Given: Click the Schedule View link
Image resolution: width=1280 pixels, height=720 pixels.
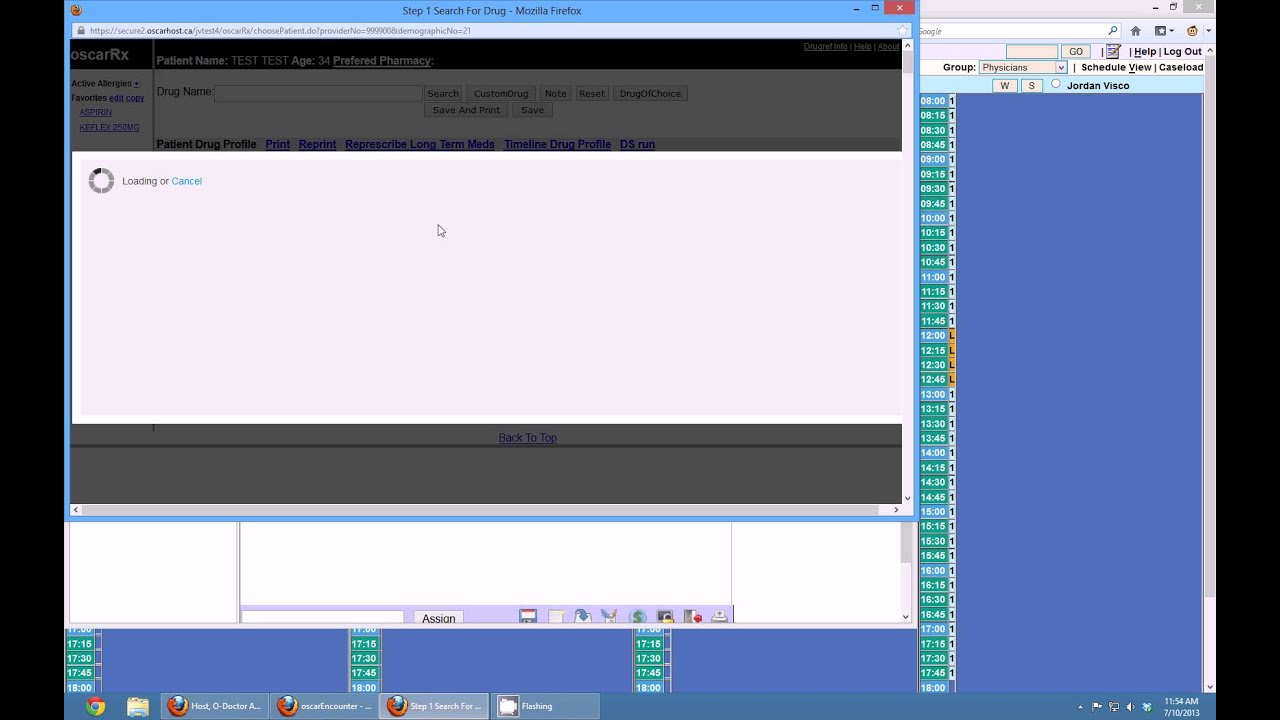Looking at the screenshot, I should 1116,67.
